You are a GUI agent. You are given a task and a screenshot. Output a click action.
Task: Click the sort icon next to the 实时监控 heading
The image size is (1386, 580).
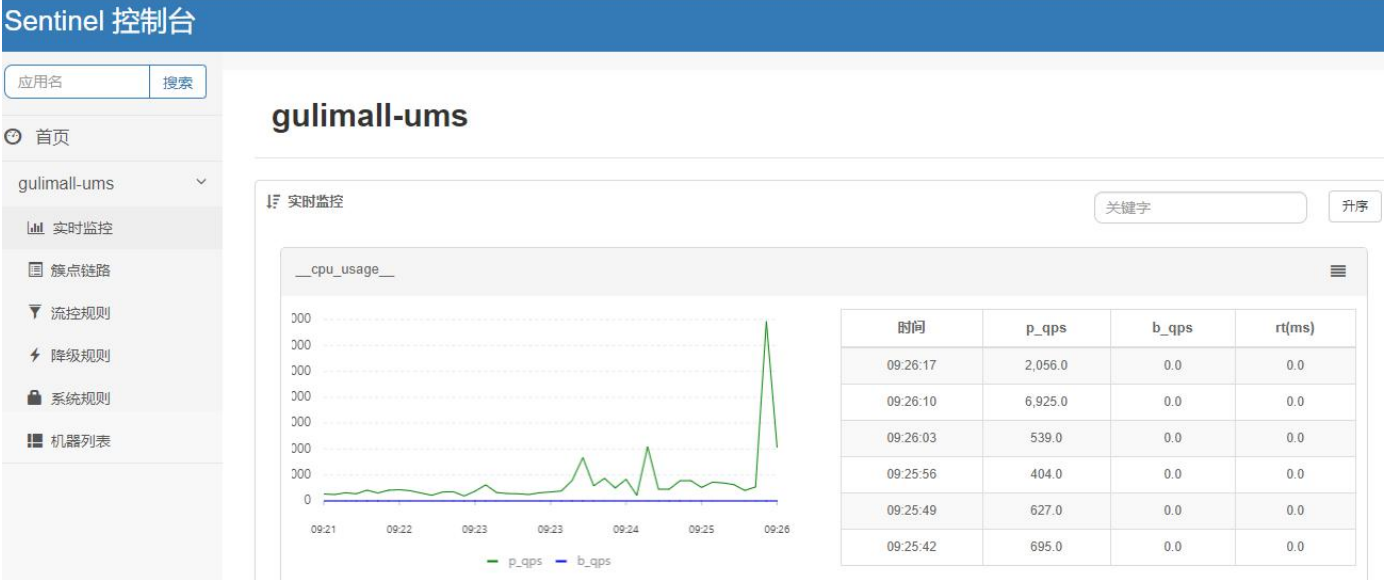pyautogui.click(x=273, y=202)
